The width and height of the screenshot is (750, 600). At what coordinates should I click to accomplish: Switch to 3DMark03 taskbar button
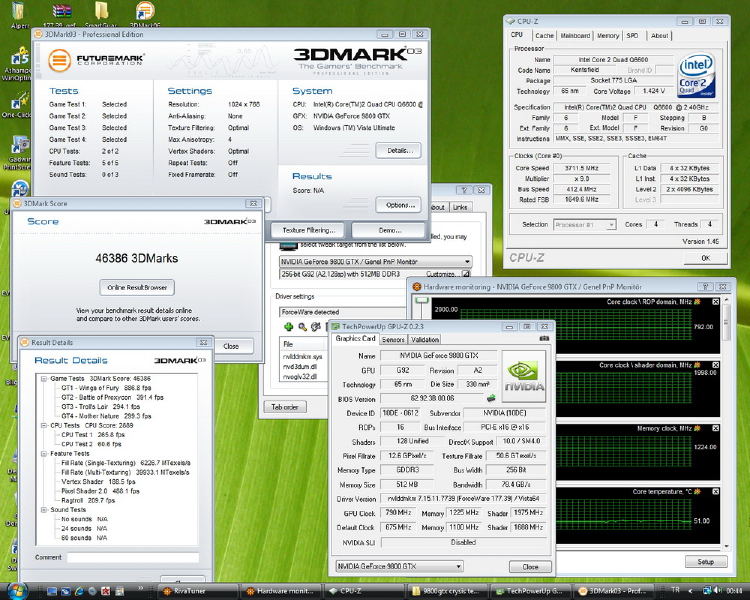613,591
